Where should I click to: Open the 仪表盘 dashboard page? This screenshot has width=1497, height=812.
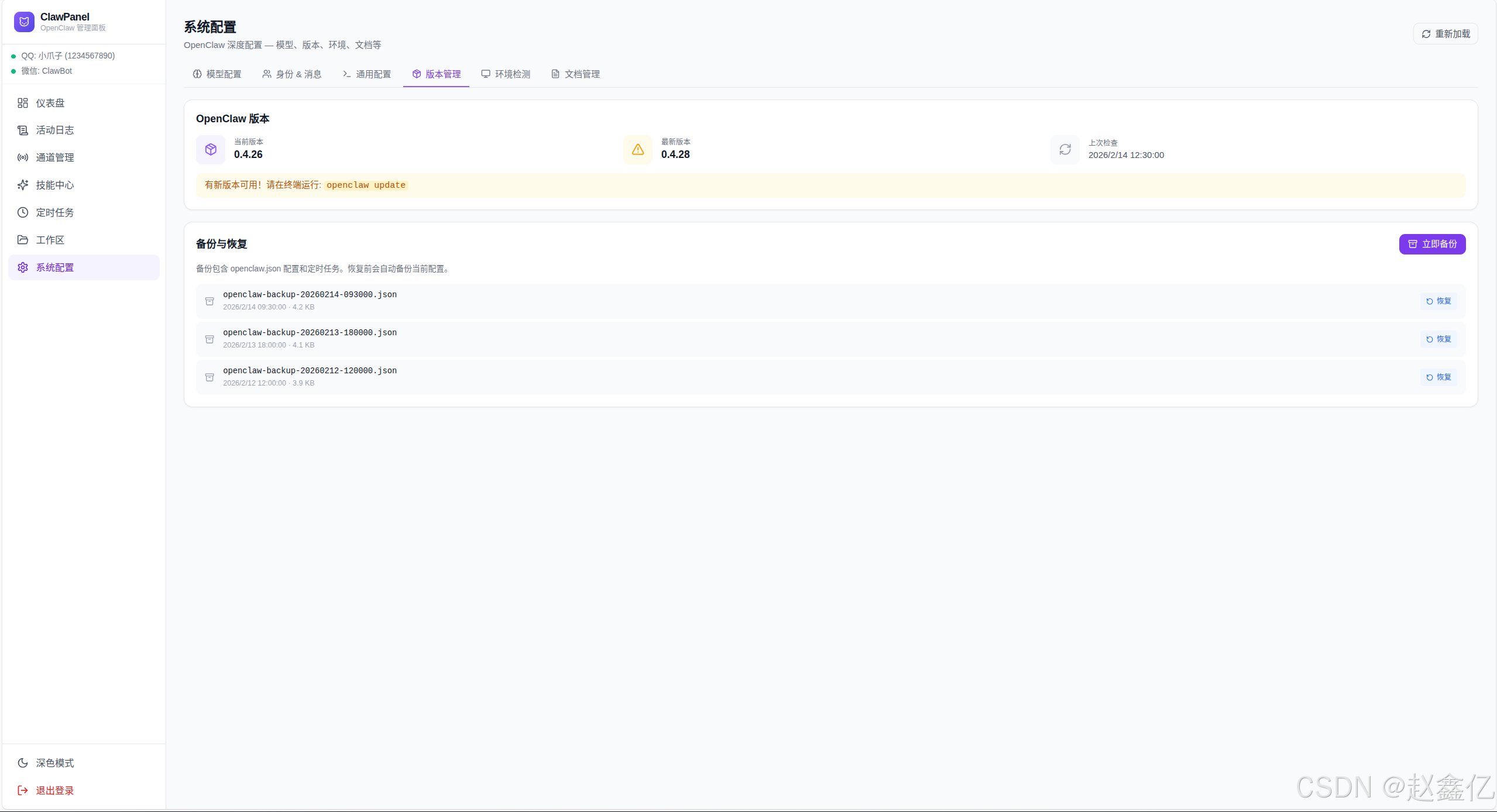click(x=50, y=103)
